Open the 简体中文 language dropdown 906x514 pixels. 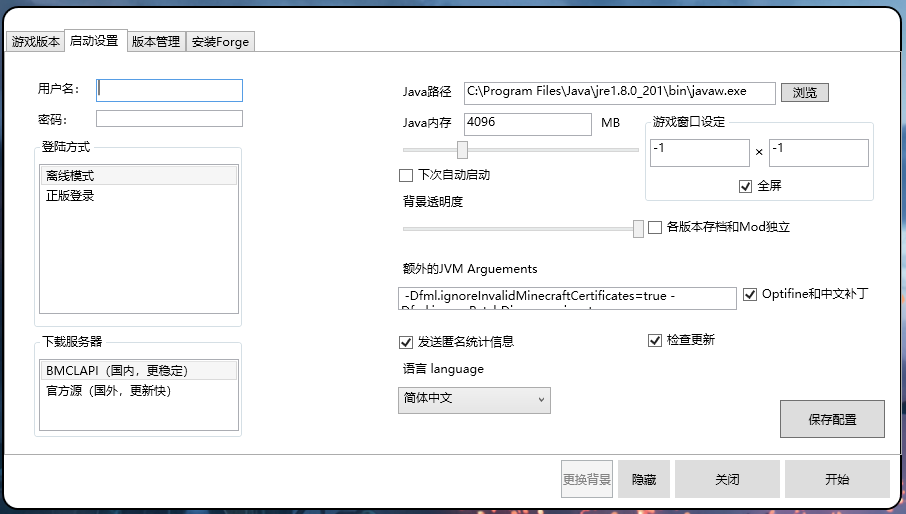tap(474, 399)
